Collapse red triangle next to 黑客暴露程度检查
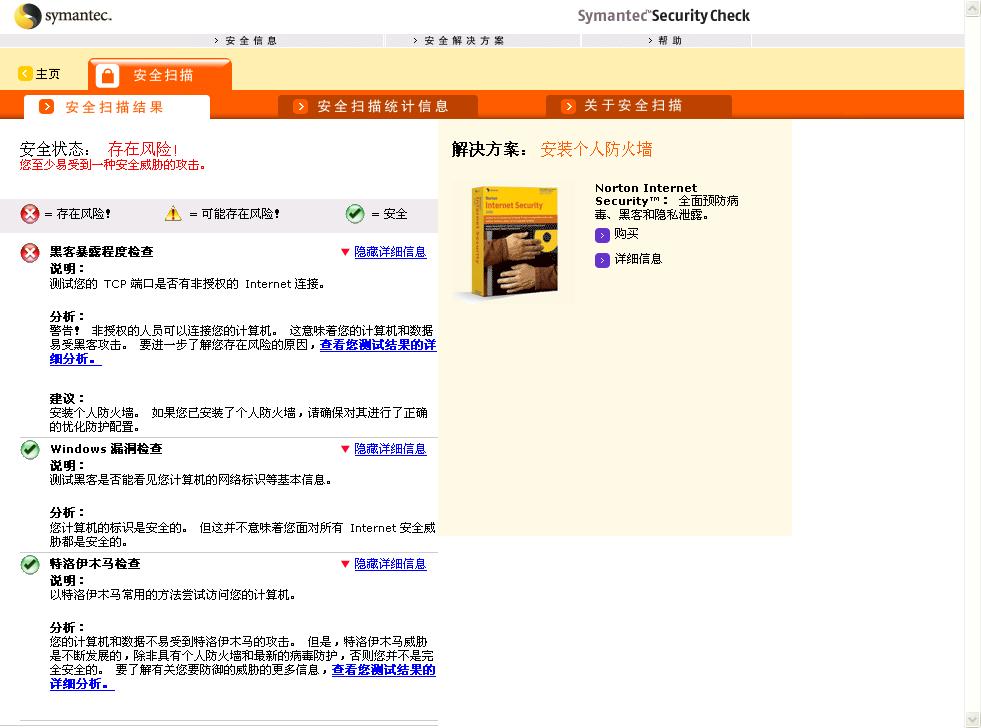 345,252
